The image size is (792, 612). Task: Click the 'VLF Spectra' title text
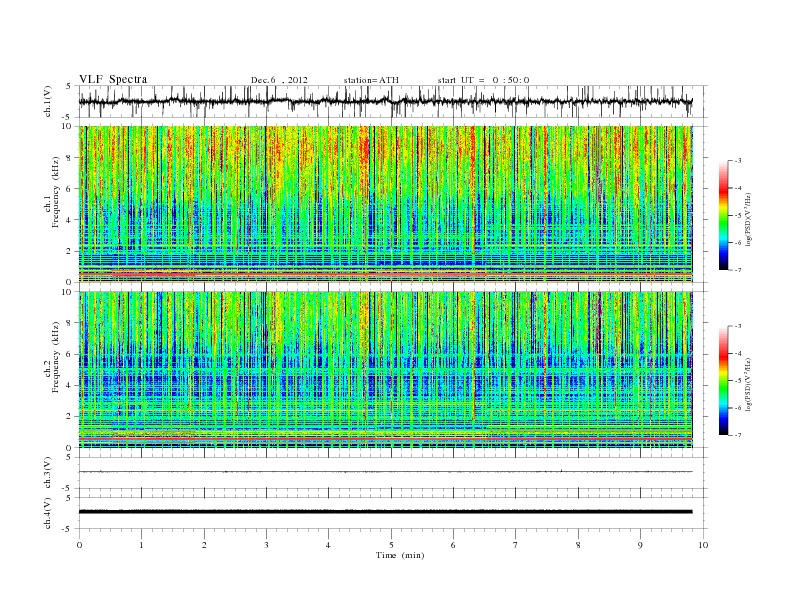[113, 79]
